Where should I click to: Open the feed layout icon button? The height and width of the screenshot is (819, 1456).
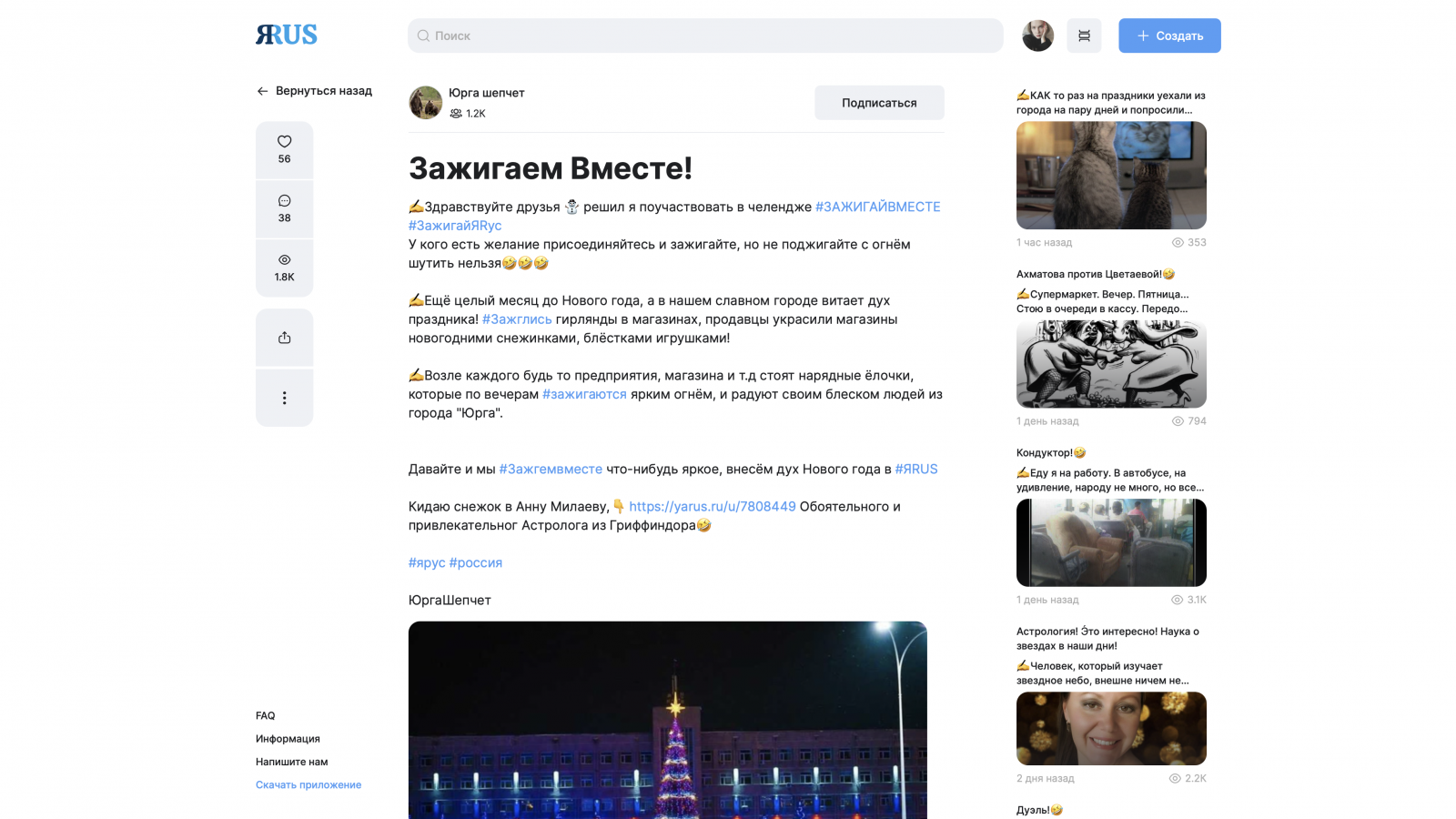(x=1084, y=35)
